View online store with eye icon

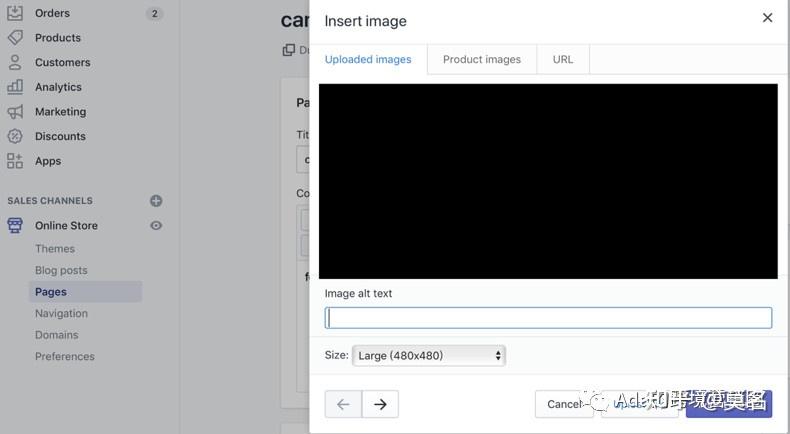pyautogui.click(x=156, y=226)
